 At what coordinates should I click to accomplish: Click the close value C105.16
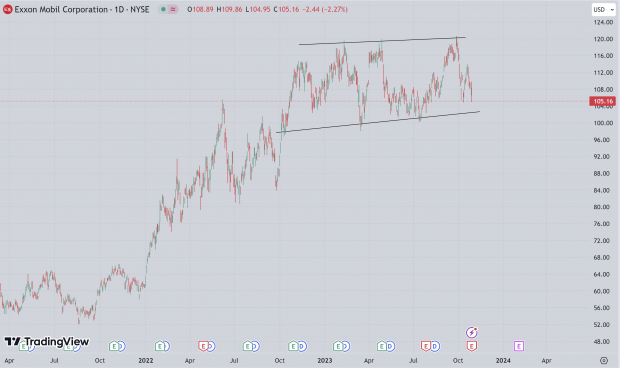point(286,9)
